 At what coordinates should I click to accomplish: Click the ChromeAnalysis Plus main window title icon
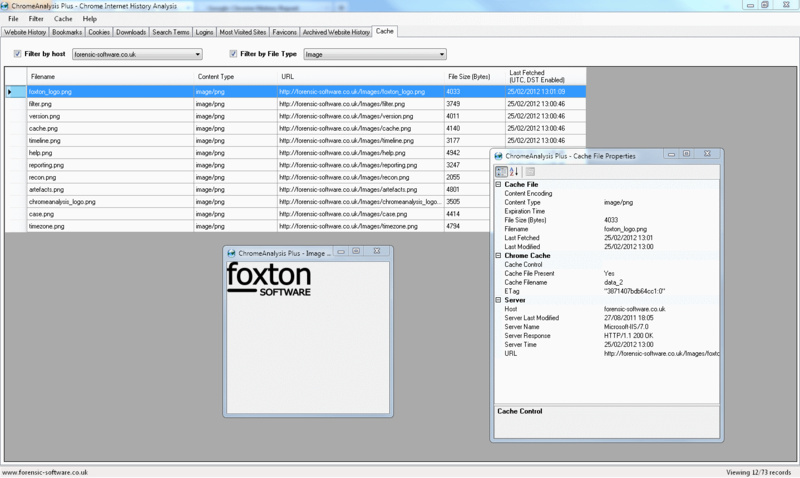5,6
